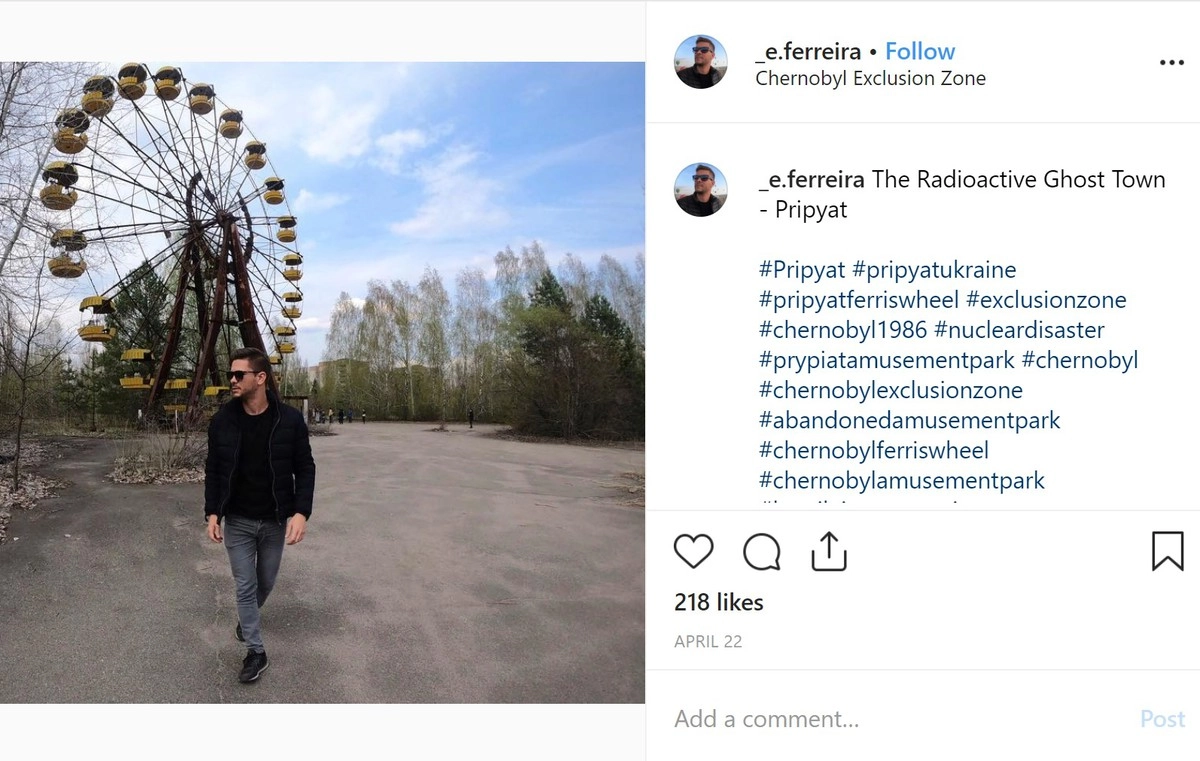This screenshot has width=1200, height=761.
Task: Open the header profile avatar
Action: (x=701, y=62)
